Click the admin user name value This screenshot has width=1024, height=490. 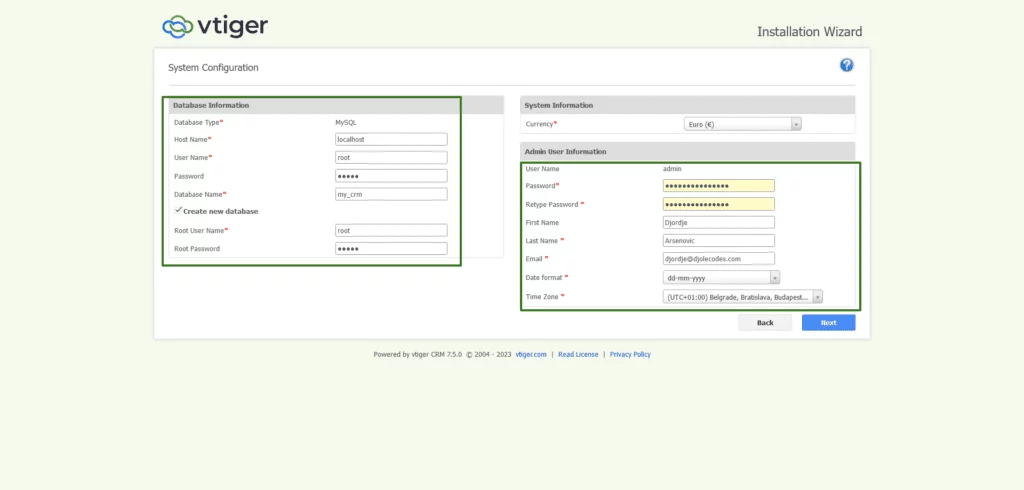point(672,169)
